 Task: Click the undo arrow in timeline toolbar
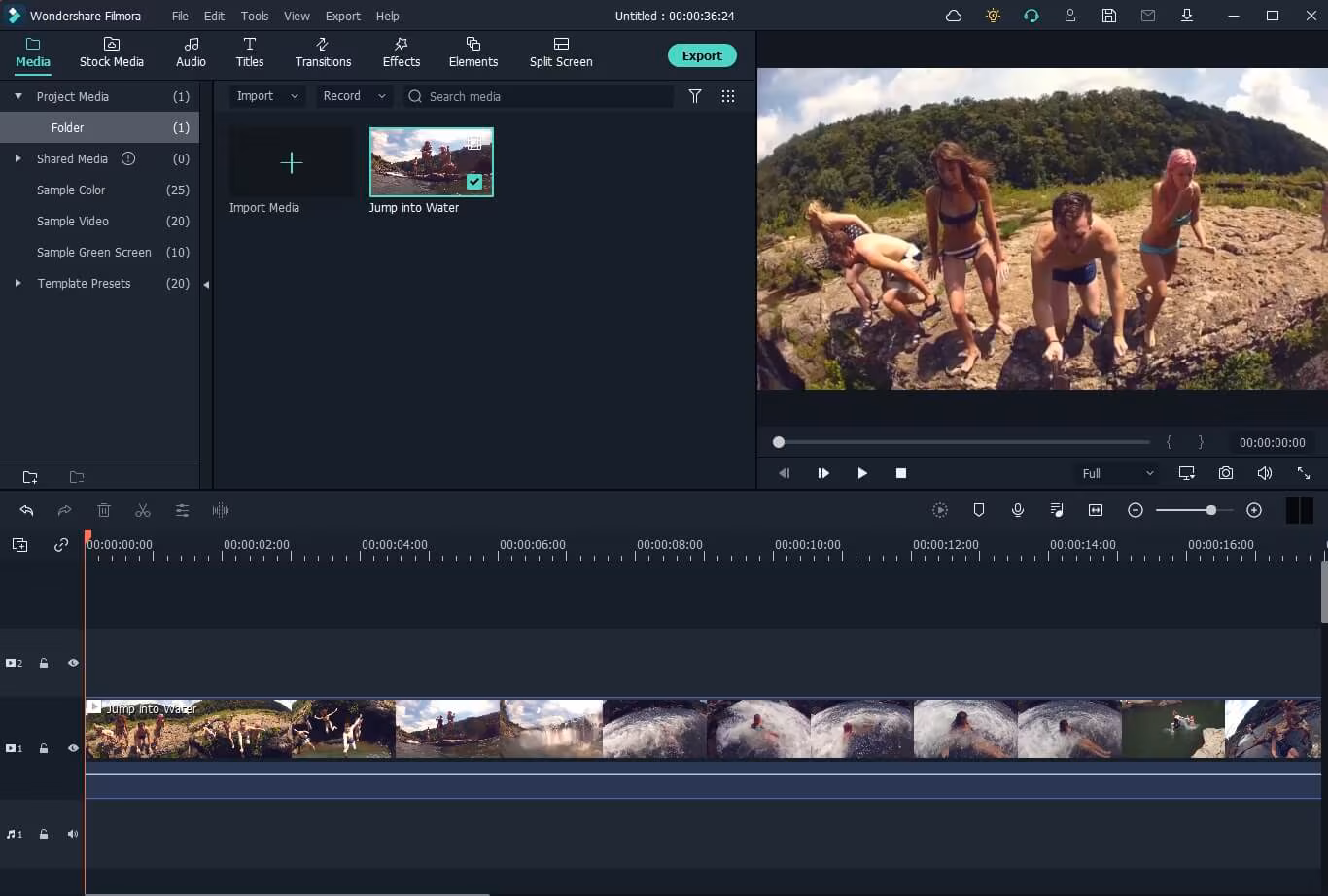click(x=26, y=510)
